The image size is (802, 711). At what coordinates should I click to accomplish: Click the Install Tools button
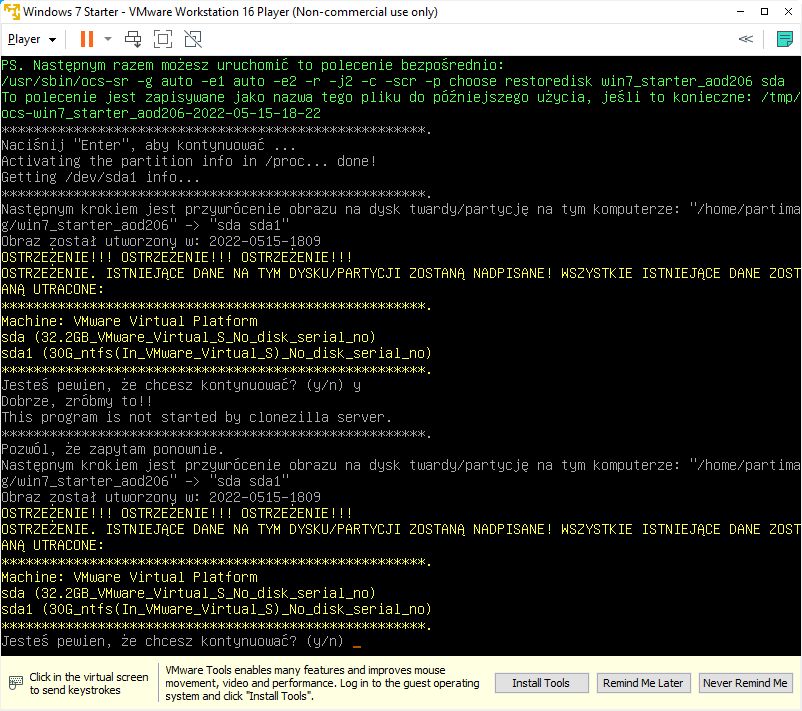541,683
